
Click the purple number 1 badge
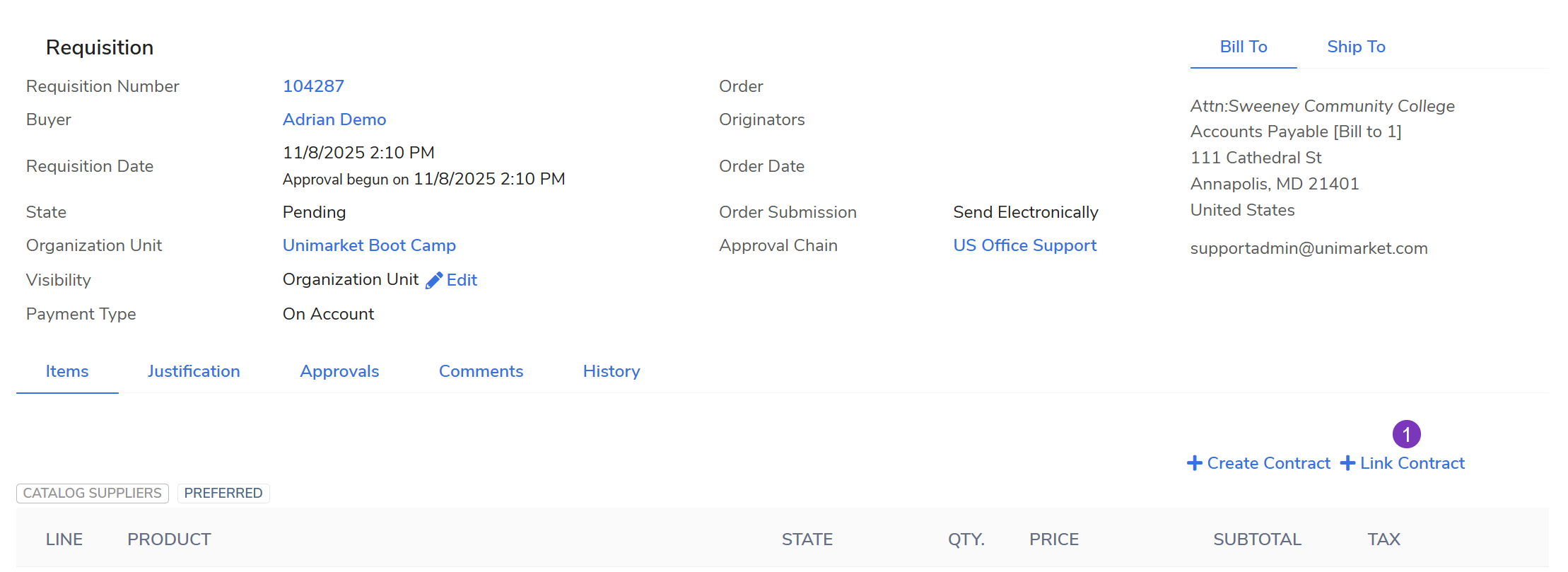pos(1406,434)
